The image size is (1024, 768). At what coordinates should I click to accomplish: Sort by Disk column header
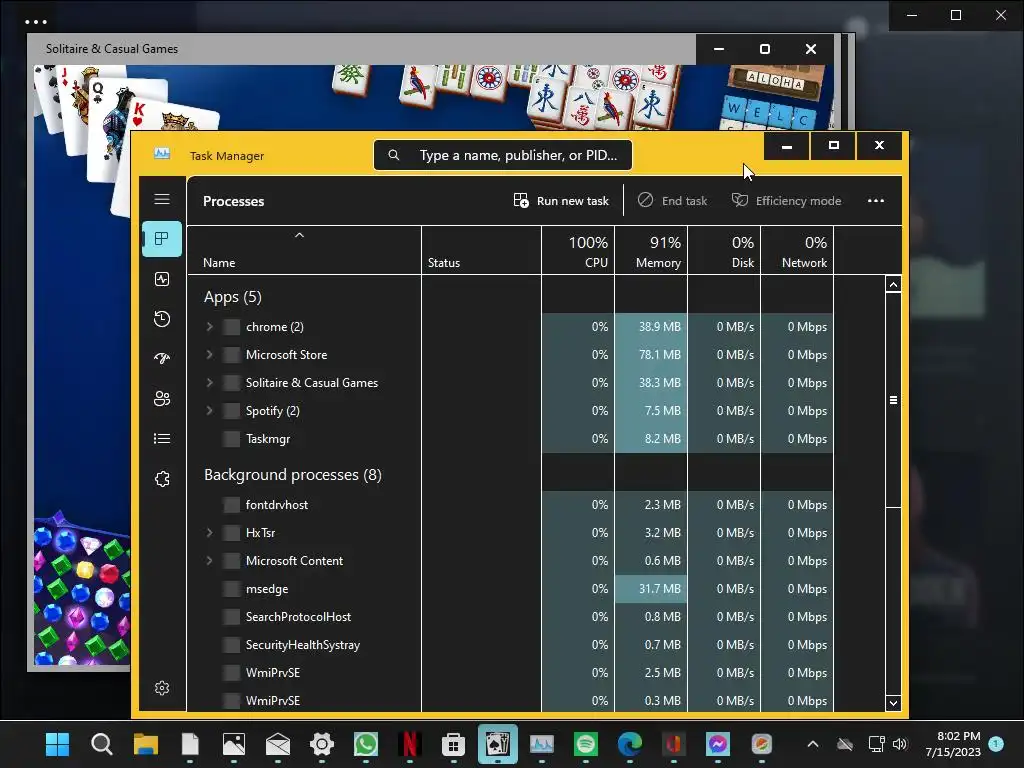click(x=724, y=250)
